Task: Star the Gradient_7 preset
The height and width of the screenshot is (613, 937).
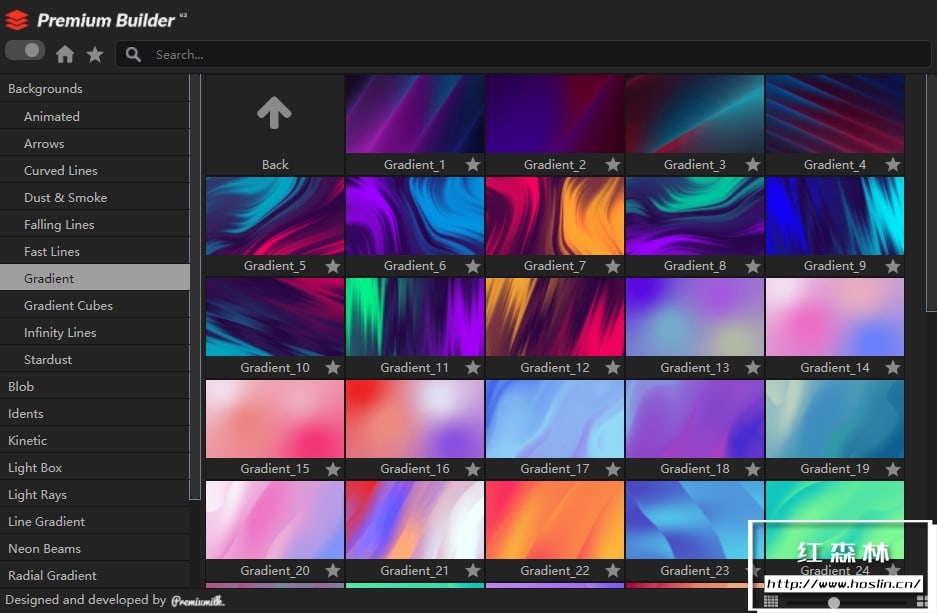Action: [613, 266]
